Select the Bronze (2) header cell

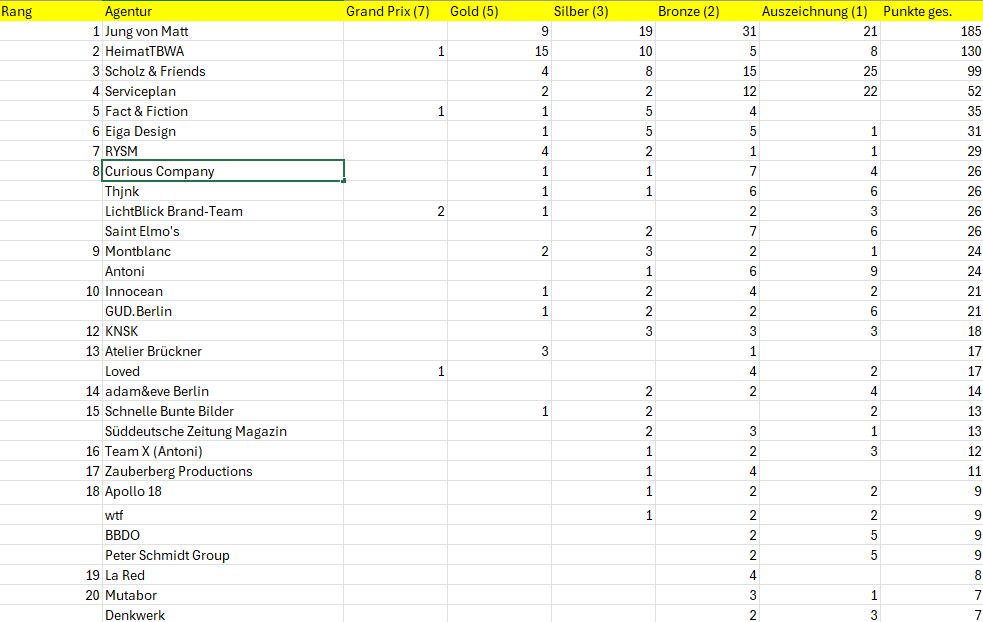[707, 11]
